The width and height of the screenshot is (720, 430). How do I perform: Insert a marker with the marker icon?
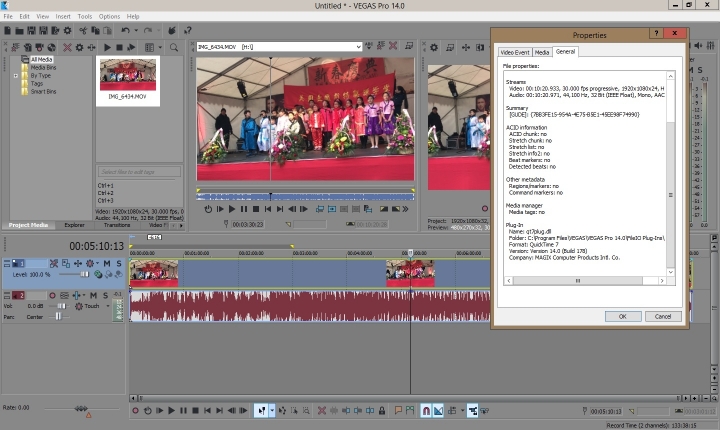(x=398, y=411)
